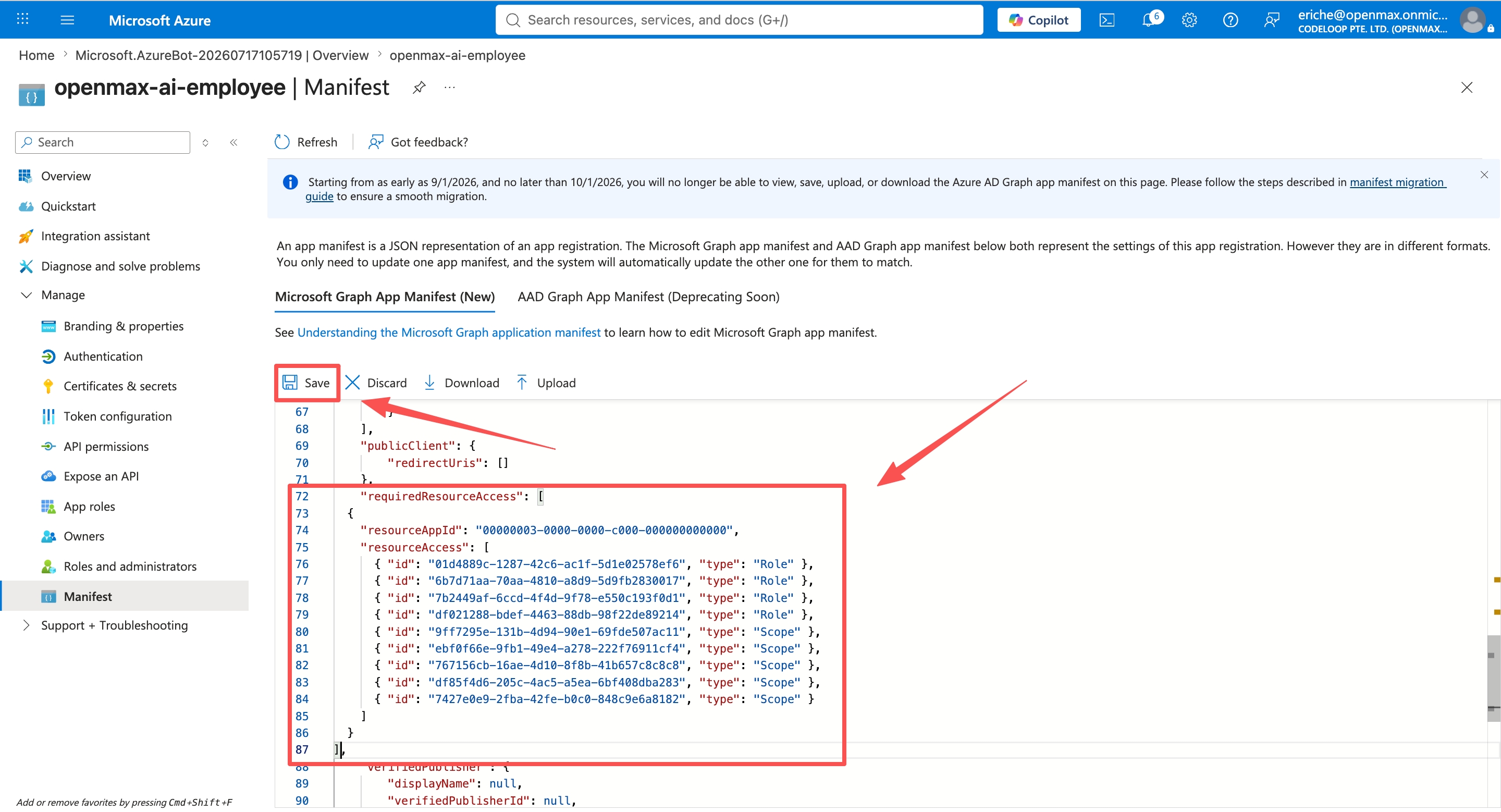Click the Got feedback? icon

click(x=376, y=142)
